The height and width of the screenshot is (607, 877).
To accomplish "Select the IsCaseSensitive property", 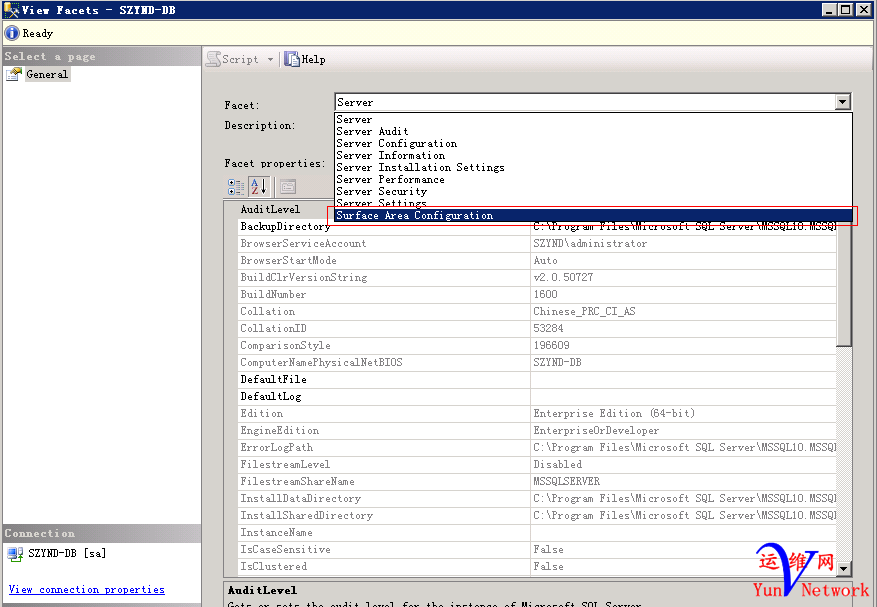I will click(285, 549).
